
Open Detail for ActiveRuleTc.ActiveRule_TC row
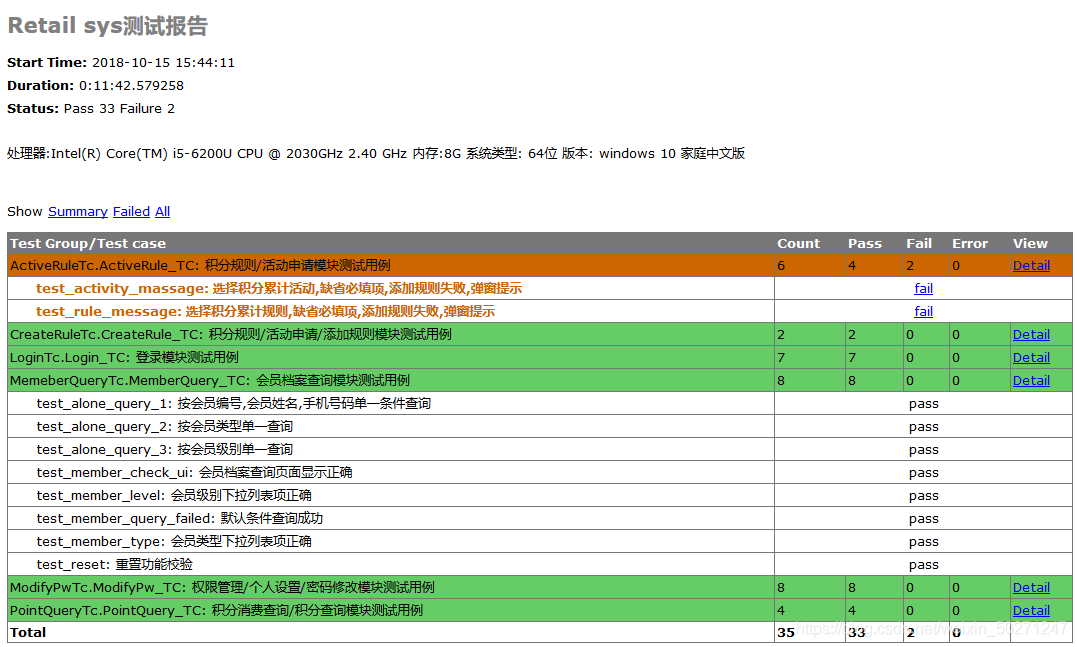(x=1031, y=266)
